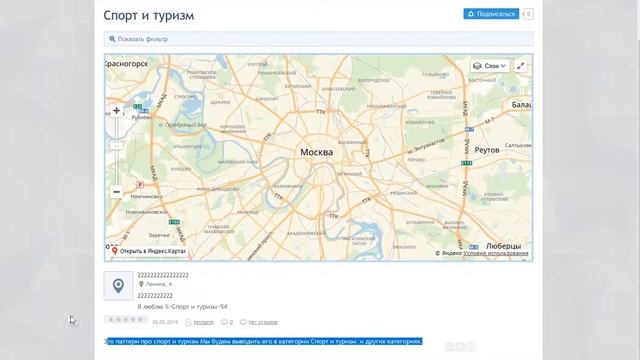Click the date 30.05.2019
This screenshot has height=360, width=640.
click(x=165, y=322)
